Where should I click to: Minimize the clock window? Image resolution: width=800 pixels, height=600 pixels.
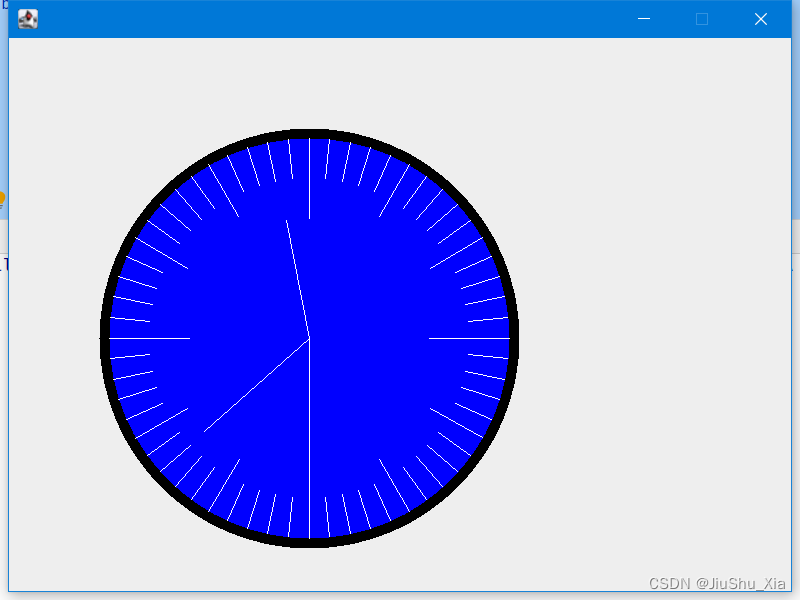(x=644, y=19)
